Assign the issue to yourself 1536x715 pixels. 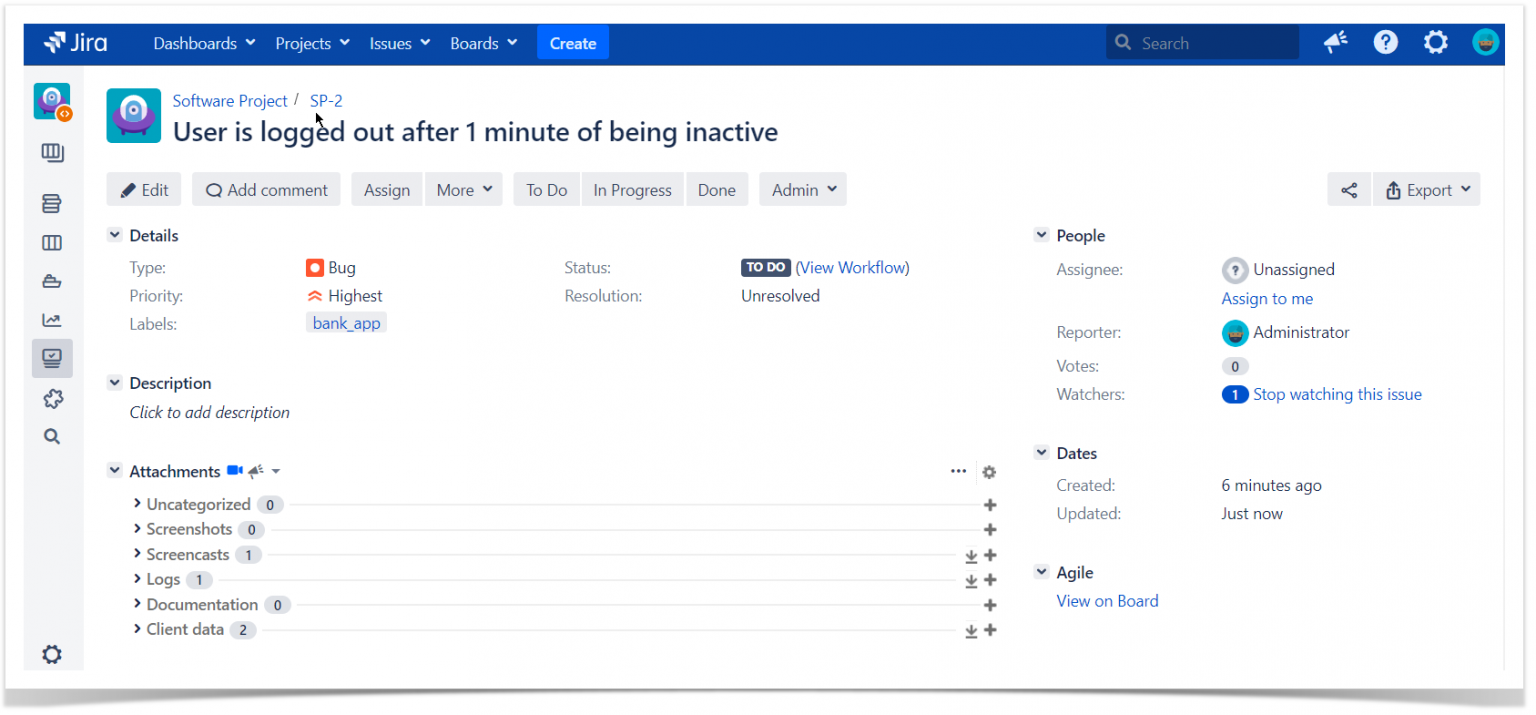1267,298
